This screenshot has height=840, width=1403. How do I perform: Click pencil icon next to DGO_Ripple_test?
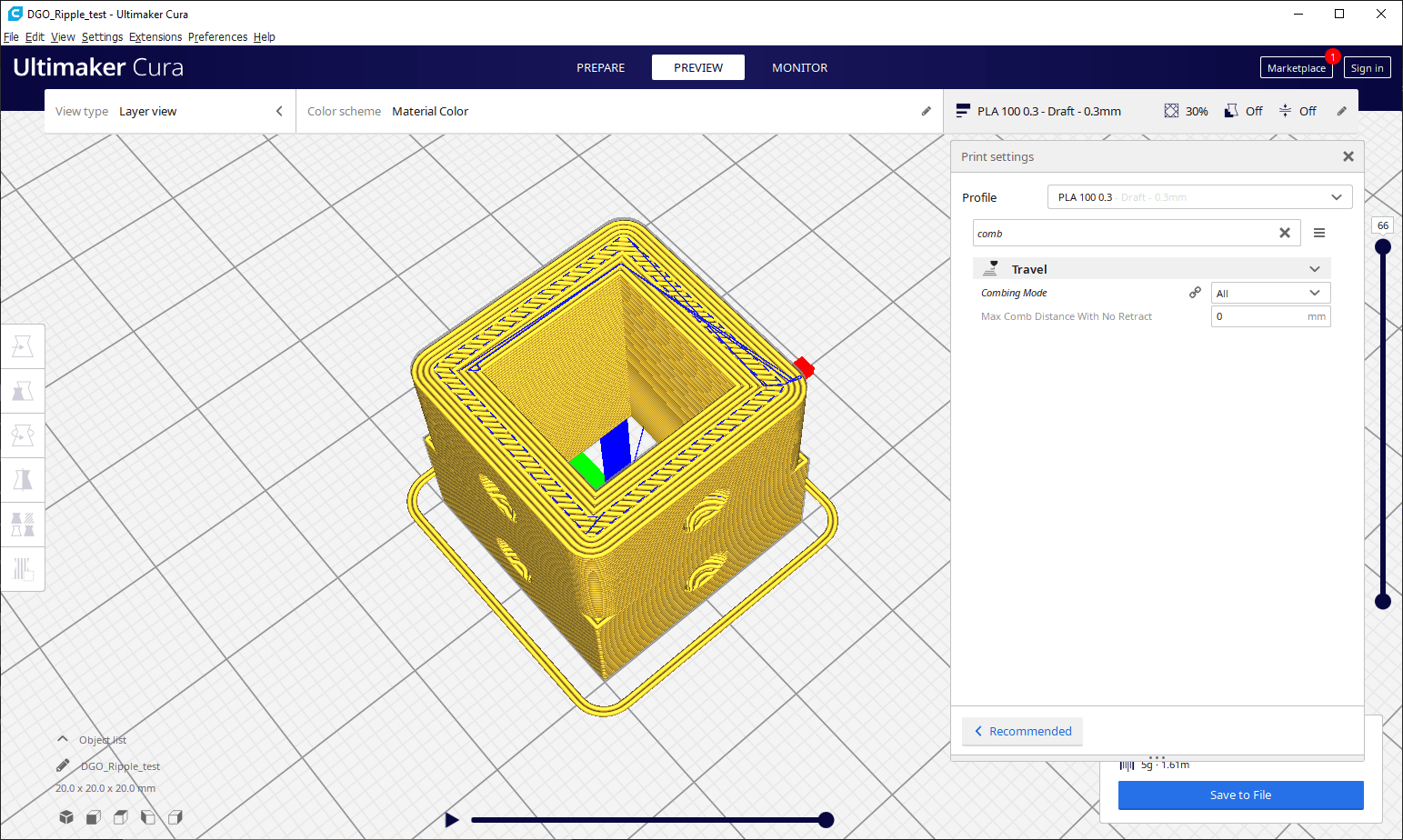pos(63,765)
